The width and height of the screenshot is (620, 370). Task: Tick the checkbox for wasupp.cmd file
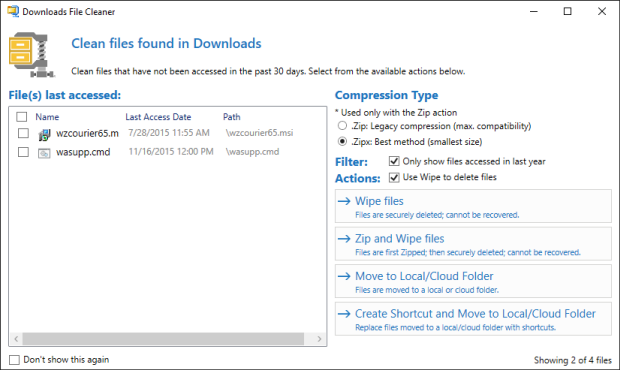click(23, 152)
